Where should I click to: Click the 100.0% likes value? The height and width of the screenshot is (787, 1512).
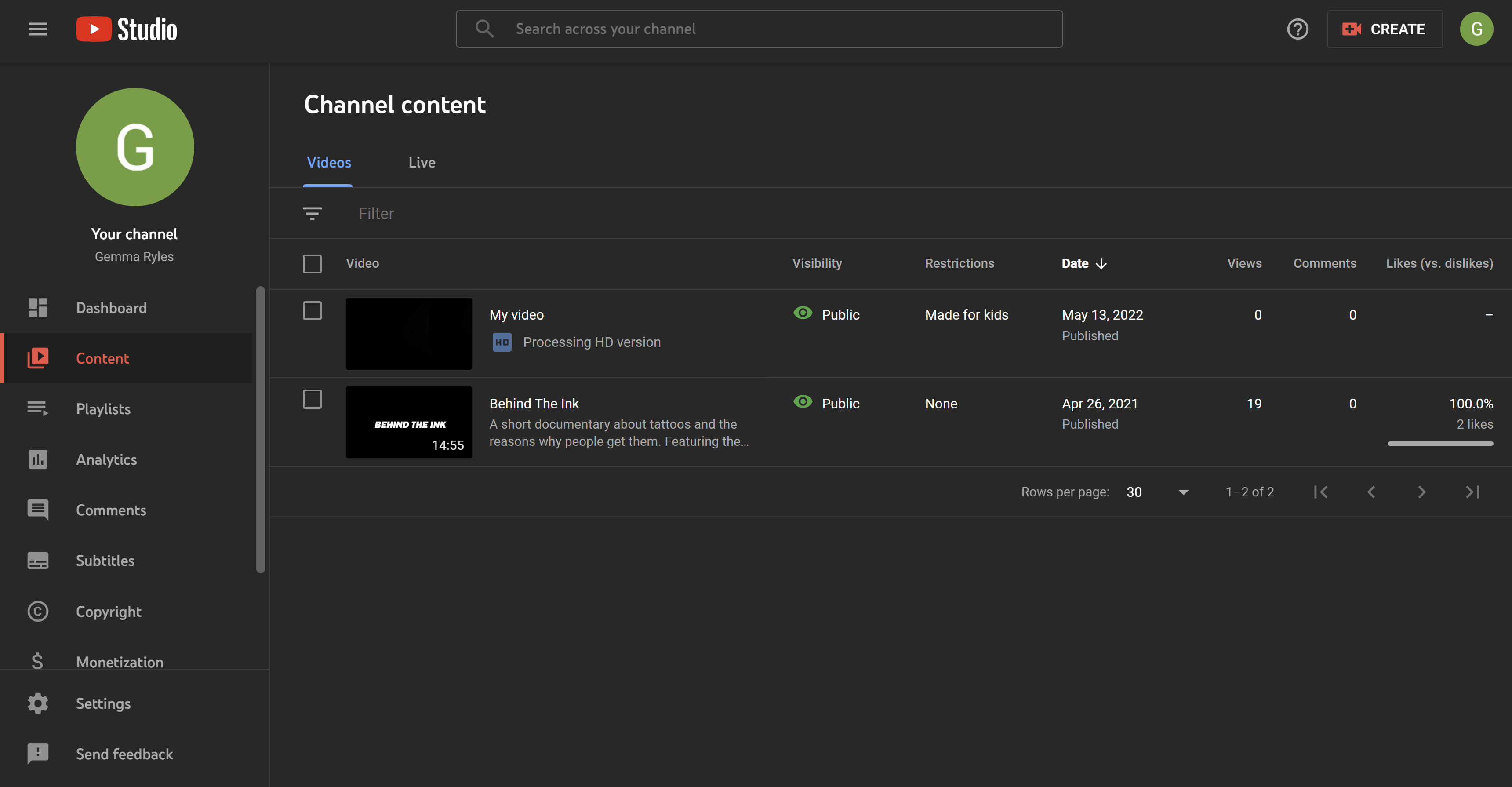1471,404
